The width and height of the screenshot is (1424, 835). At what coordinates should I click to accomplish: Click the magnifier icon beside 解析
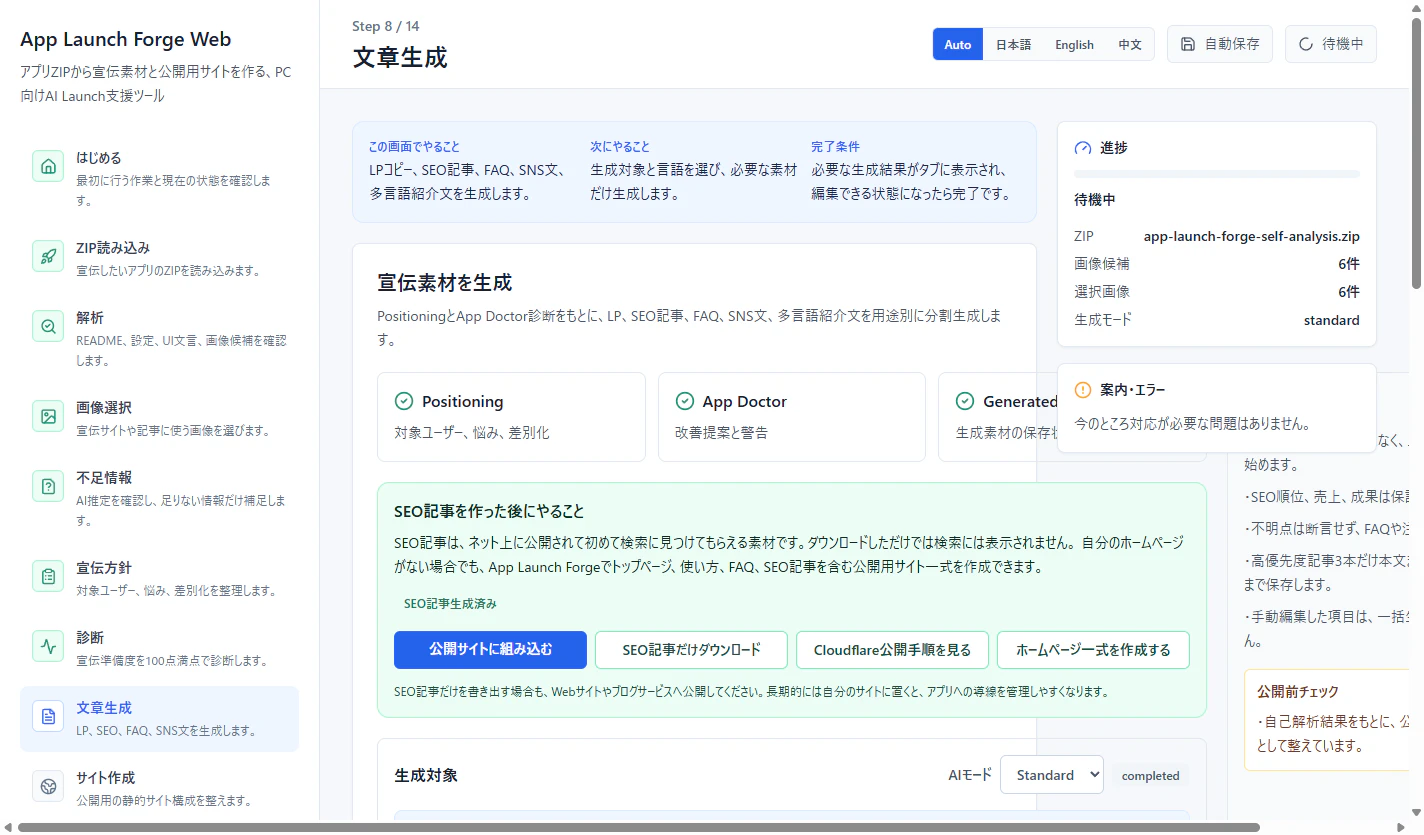coord(48,327)
